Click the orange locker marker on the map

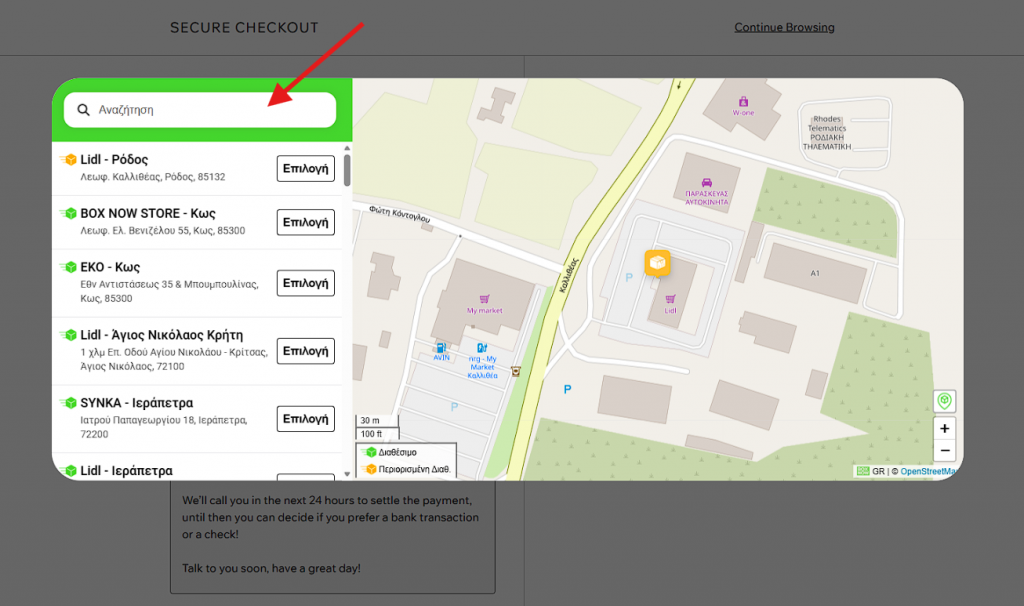tap(657, 263)
